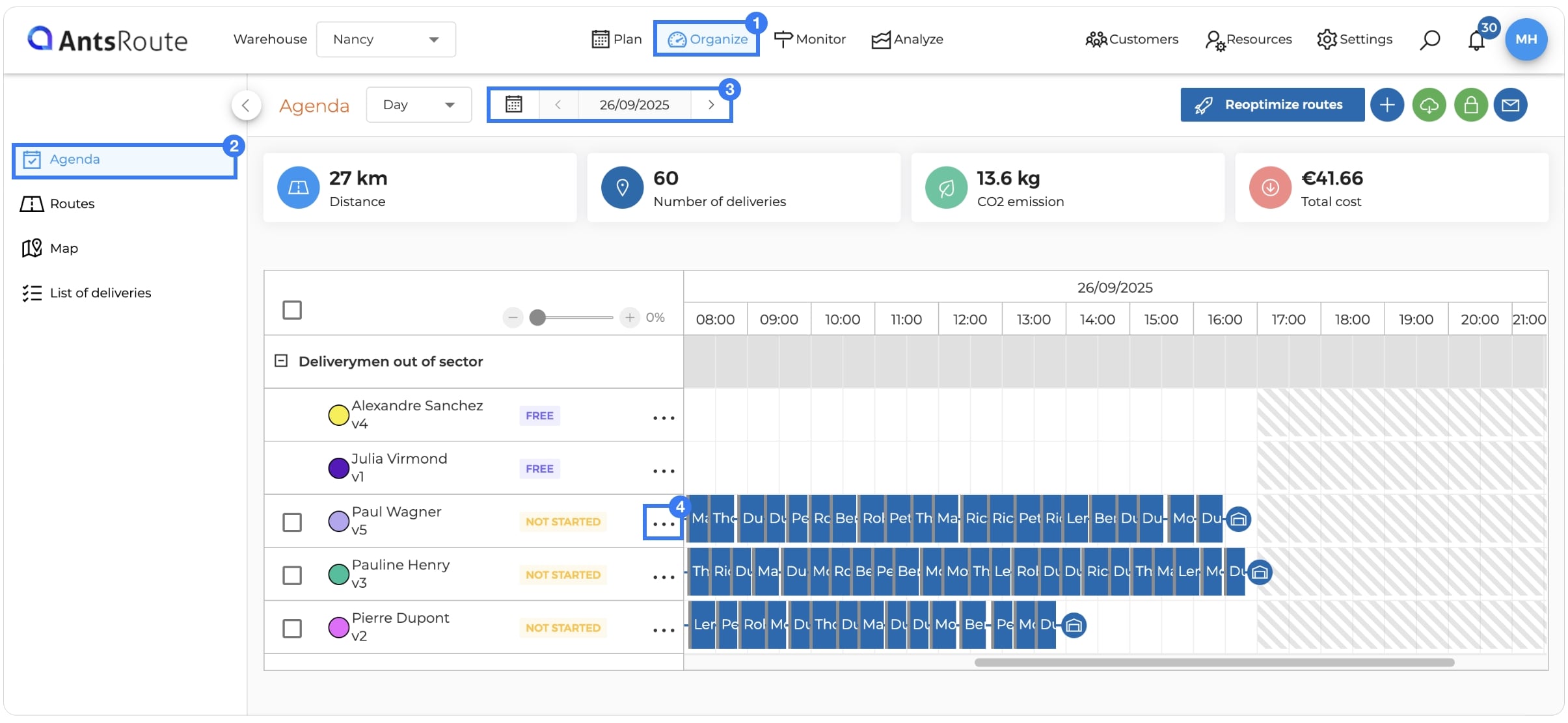Click the Reoptimize routes button
This screenshot has width=1568, height=723.
tap(1272, 105)
